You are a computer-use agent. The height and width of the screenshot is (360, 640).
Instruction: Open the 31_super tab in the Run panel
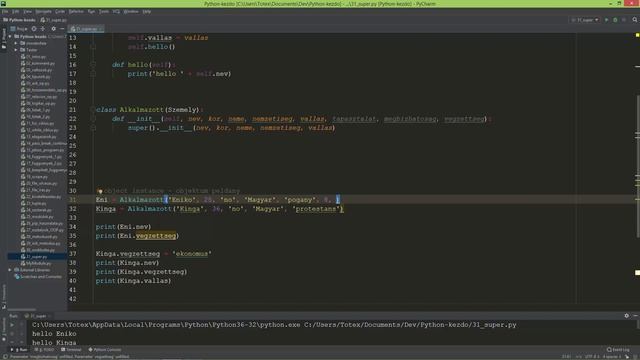click(x=38, y=316)
